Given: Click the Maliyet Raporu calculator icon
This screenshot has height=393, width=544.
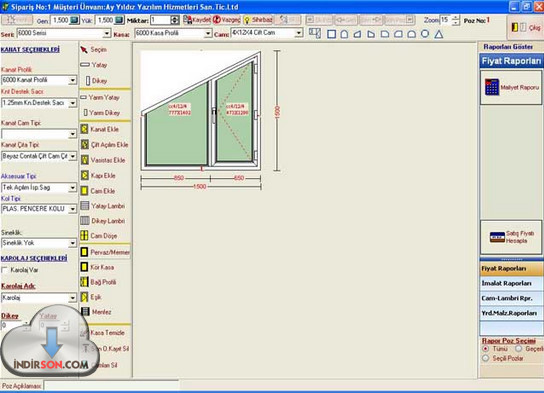Looking at the screenshot, I should click(x=492, y=87).
